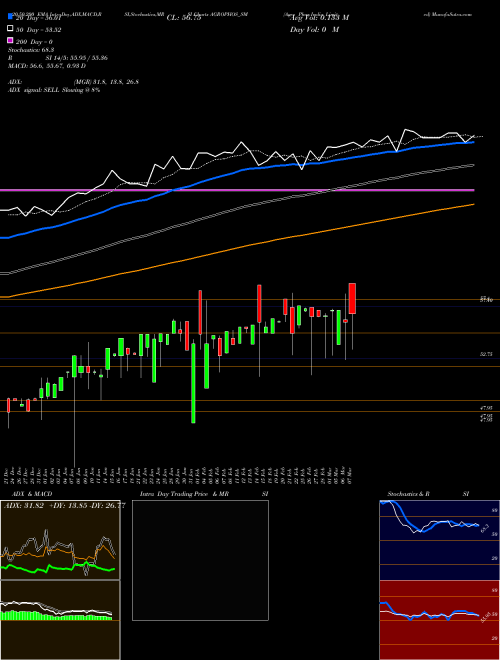Screen dimensions: 500x660
Task: Click the blue 20 Day legend swatch
Action: pyautogui.click(x=10, y=17)
